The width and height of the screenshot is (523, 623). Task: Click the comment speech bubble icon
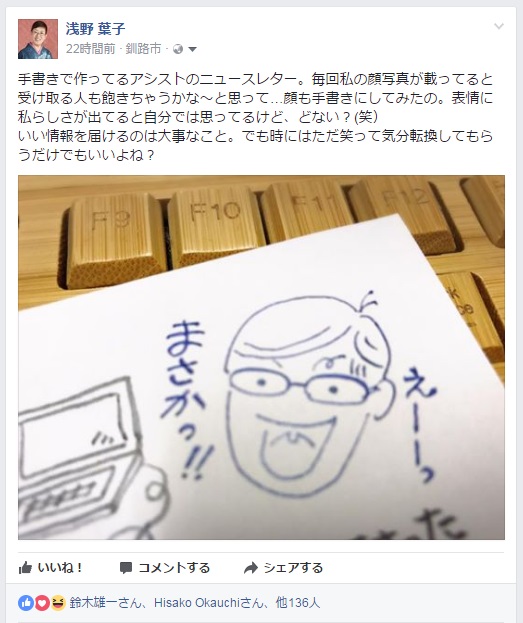[126, 568]
